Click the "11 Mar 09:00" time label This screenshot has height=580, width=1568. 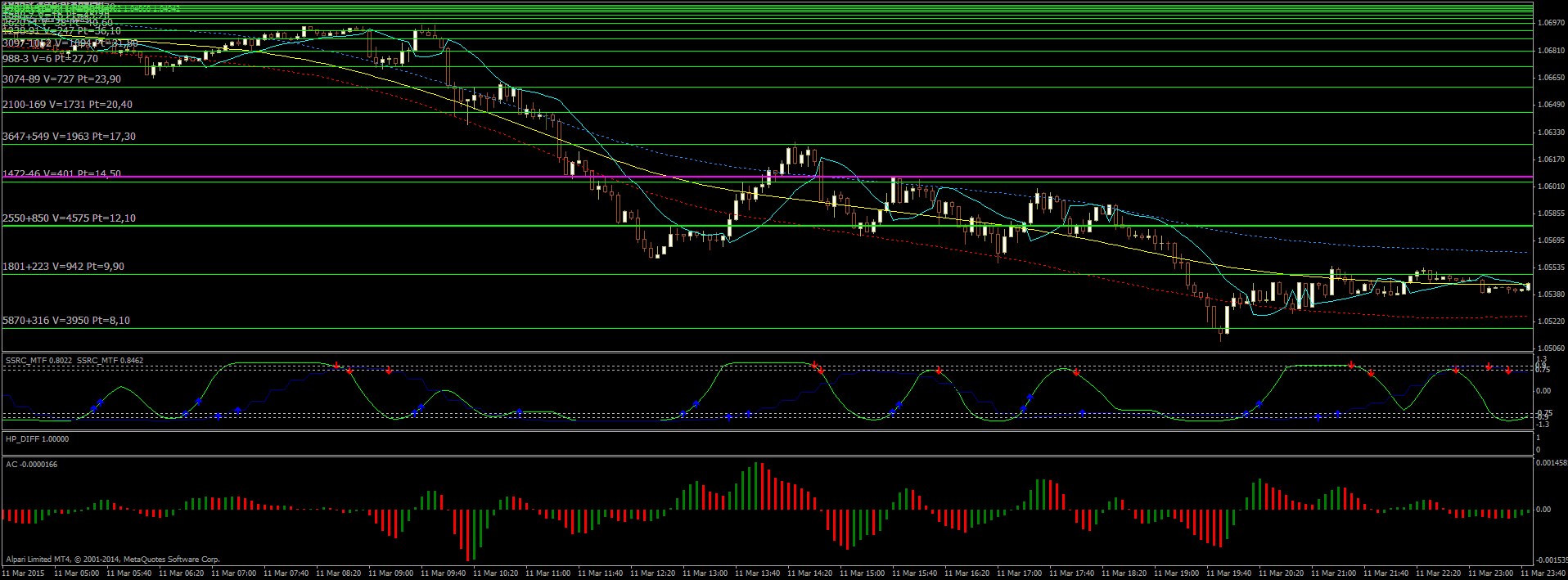pos(390,573)
